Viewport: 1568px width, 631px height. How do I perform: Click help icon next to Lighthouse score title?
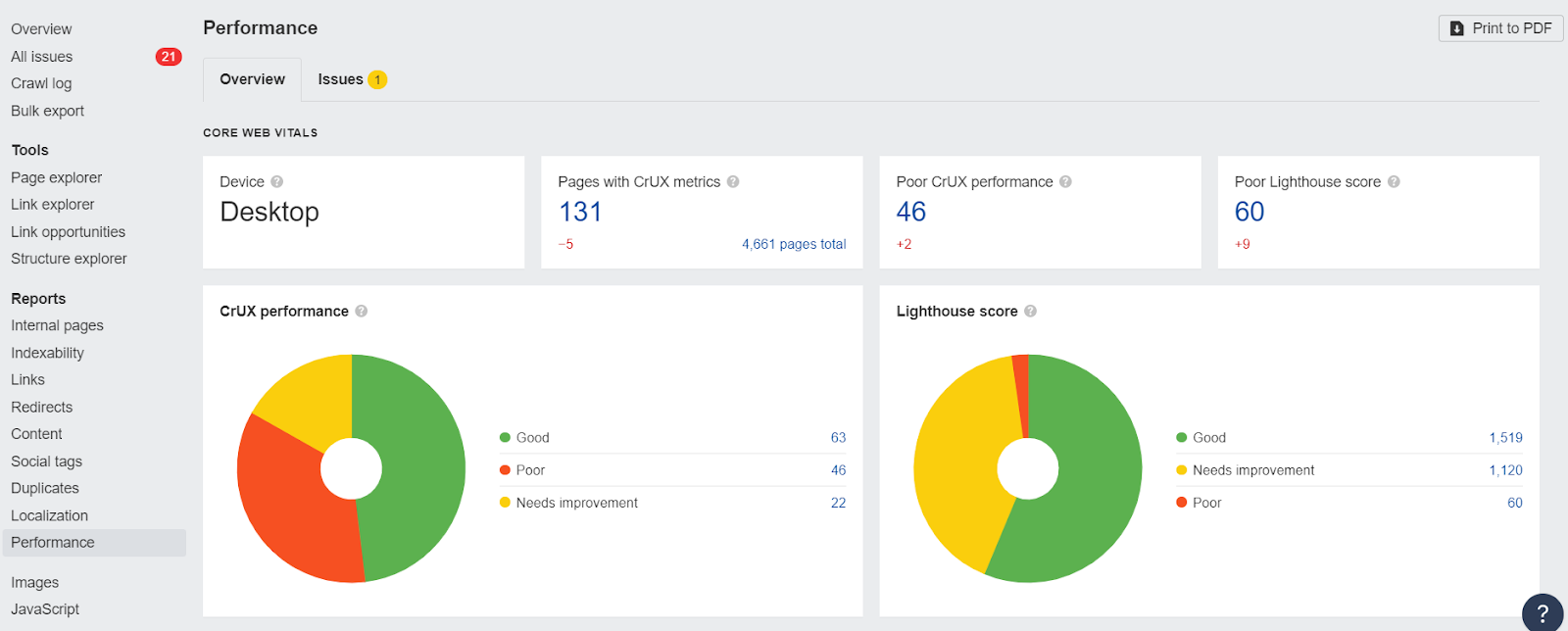(1030, 312)
